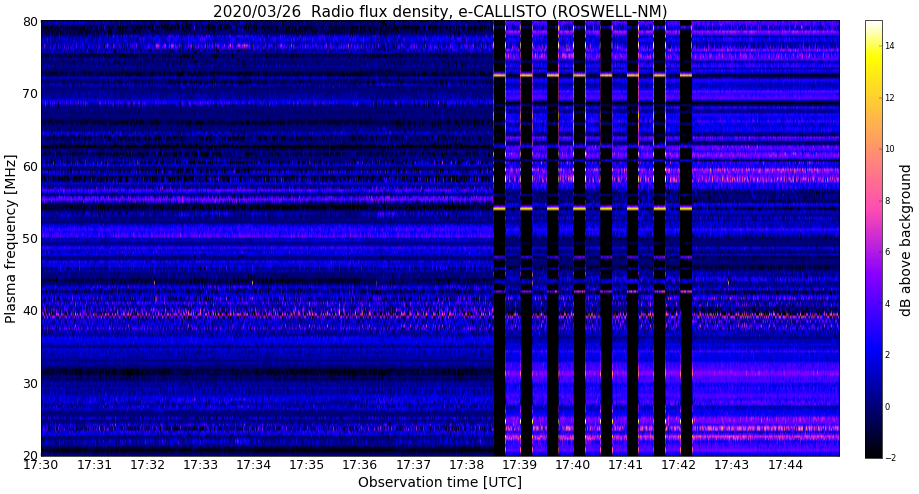The height and width of the screenshot is (494, 919).
Task: Click the colorbar tick value 2
Action: tap(888, 355)
